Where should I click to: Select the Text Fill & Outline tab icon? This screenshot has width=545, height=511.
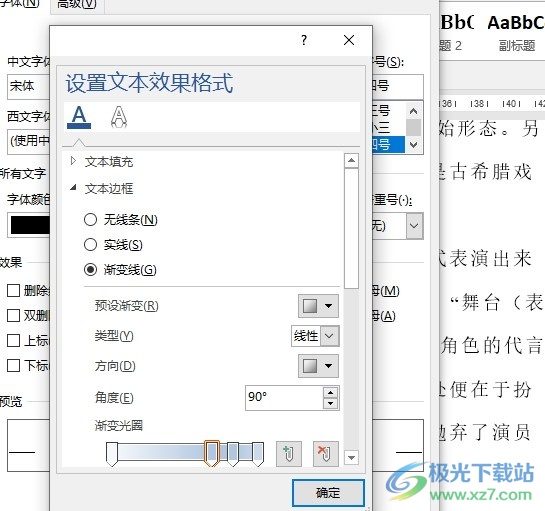[79, 117]
